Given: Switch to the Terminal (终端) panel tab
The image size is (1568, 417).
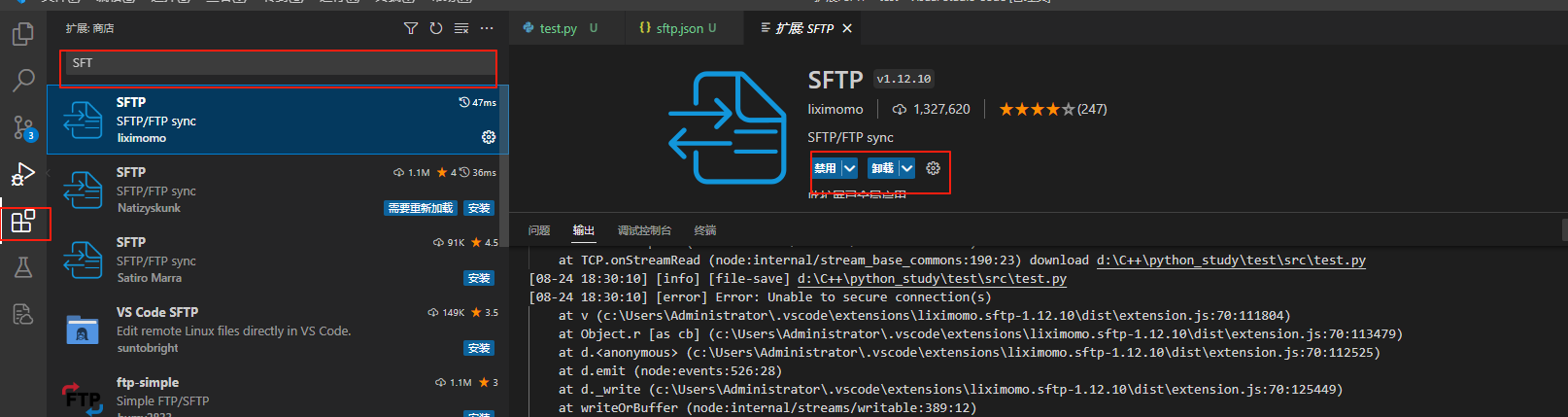Looking at the screenshot, I should point(705,230).
